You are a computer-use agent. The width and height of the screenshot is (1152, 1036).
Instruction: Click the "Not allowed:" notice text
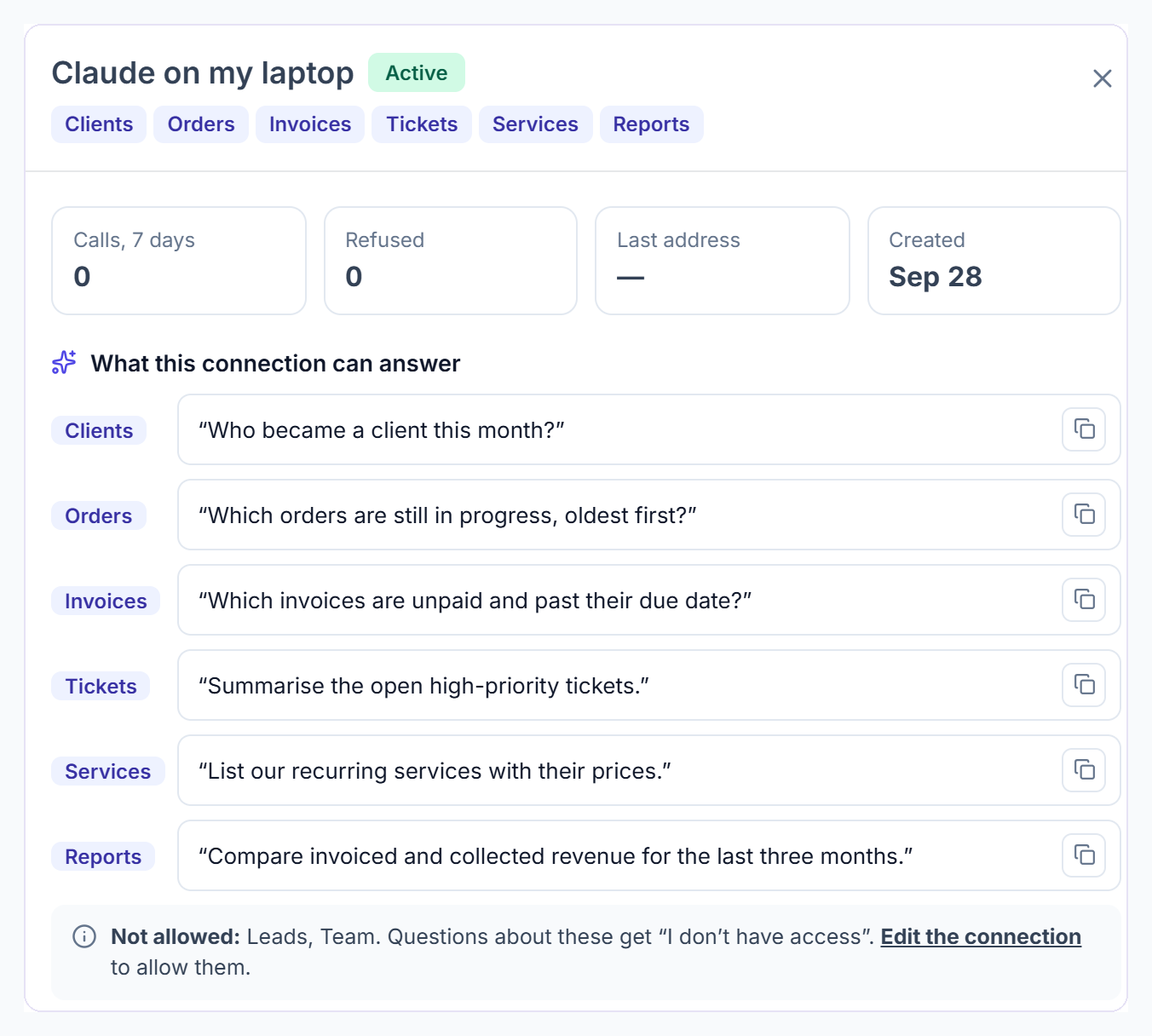[x=176, y=936]
